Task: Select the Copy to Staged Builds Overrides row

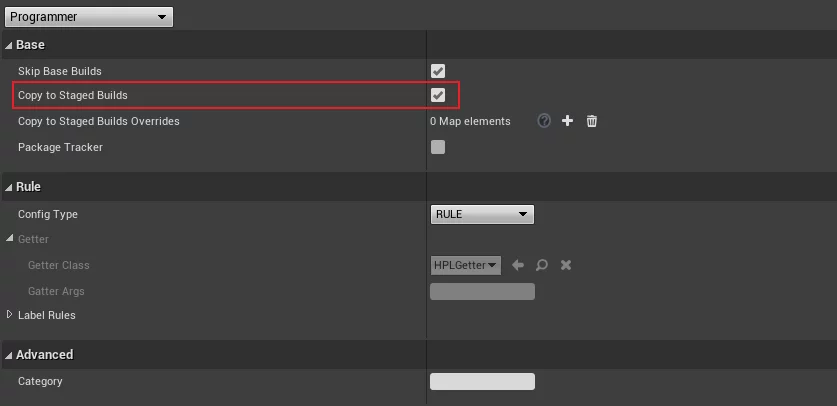Action: coord(418,121)
